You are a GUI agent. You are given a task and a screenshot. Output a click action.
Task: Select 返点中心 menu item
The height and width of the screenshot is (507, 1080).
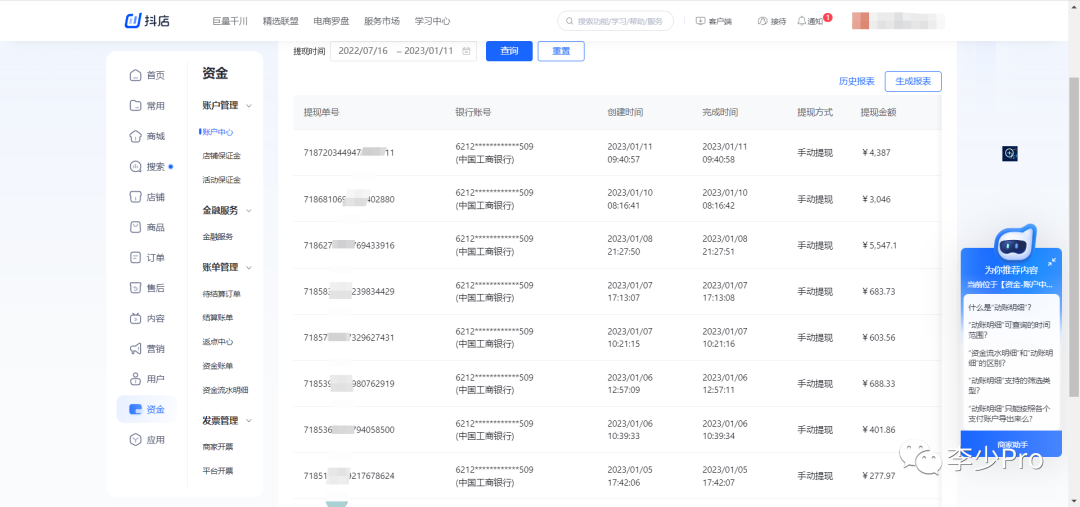click(x=218, y=342)
